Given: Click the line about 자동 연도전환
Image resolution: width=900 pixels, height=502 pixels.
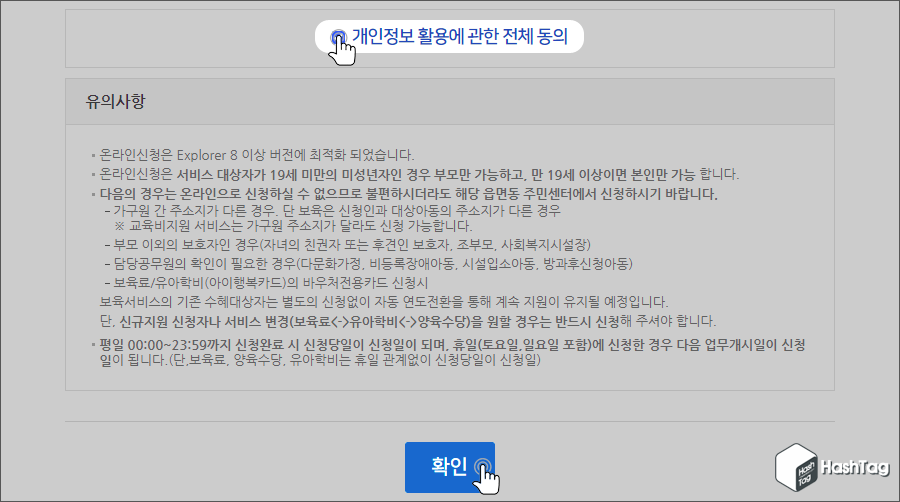Looking at the screenshot, I should 384,302.
